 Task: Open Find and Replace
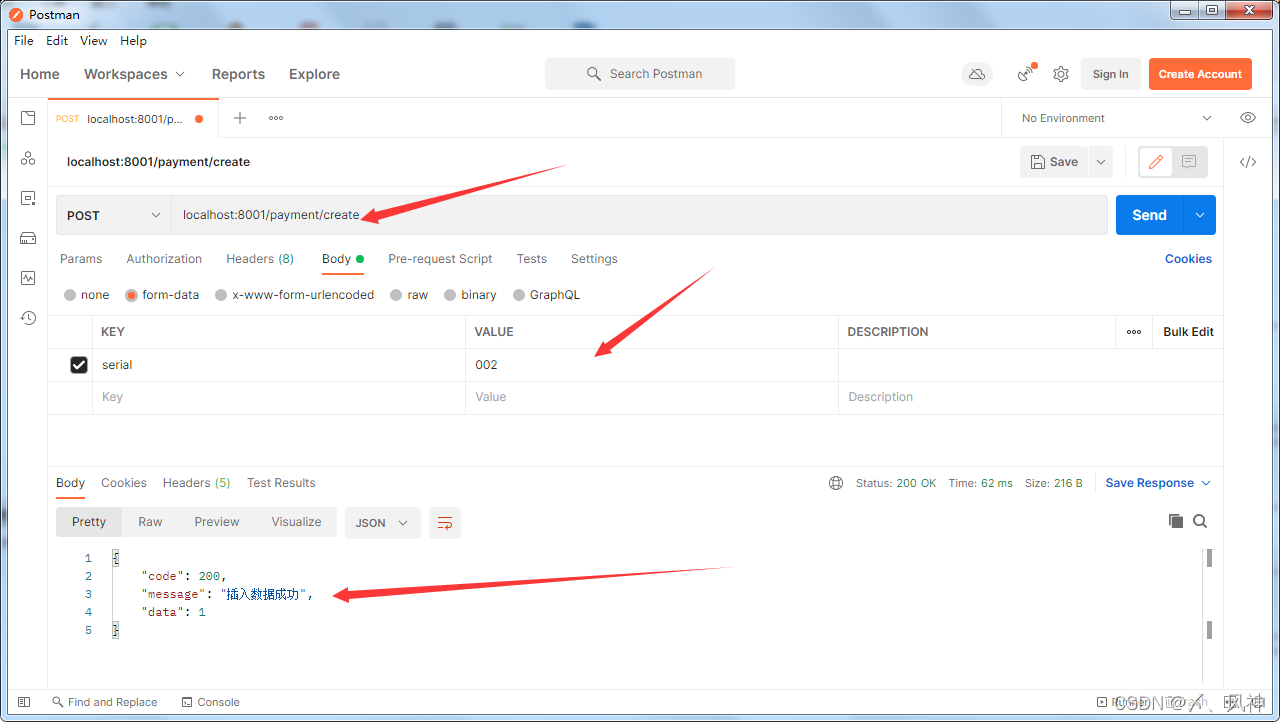(x=105, y=702)
